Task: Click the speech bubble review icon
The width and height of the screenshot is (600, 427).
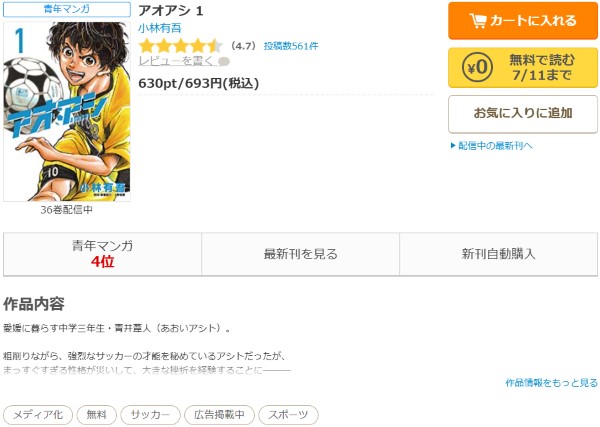Action: coord(224,62)
